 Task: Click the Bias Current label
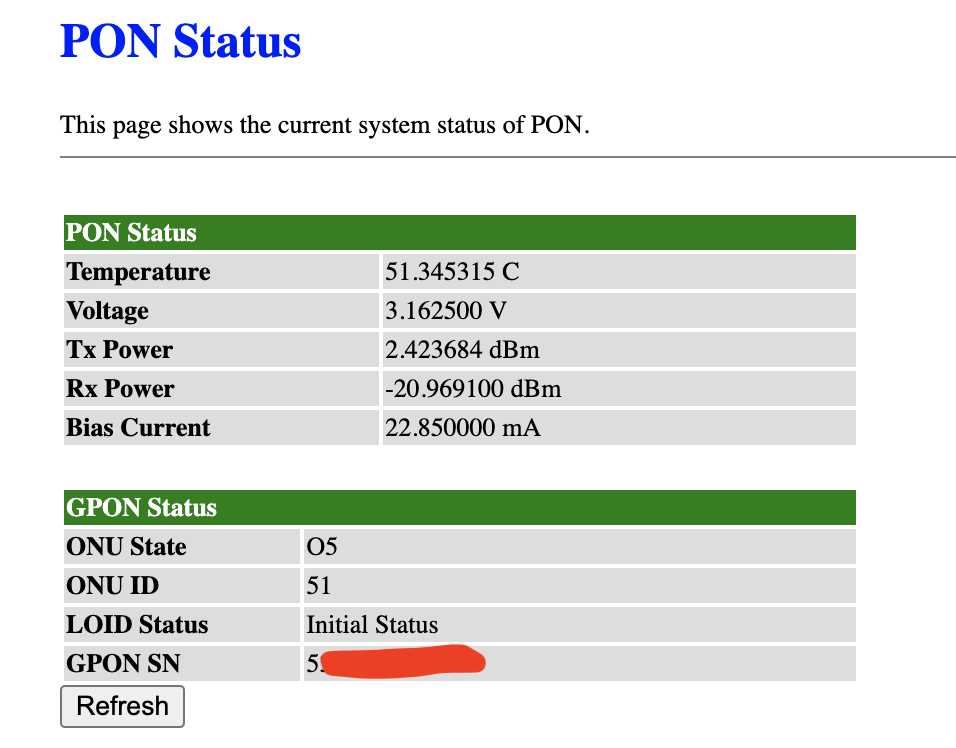(x=138, y=428)
